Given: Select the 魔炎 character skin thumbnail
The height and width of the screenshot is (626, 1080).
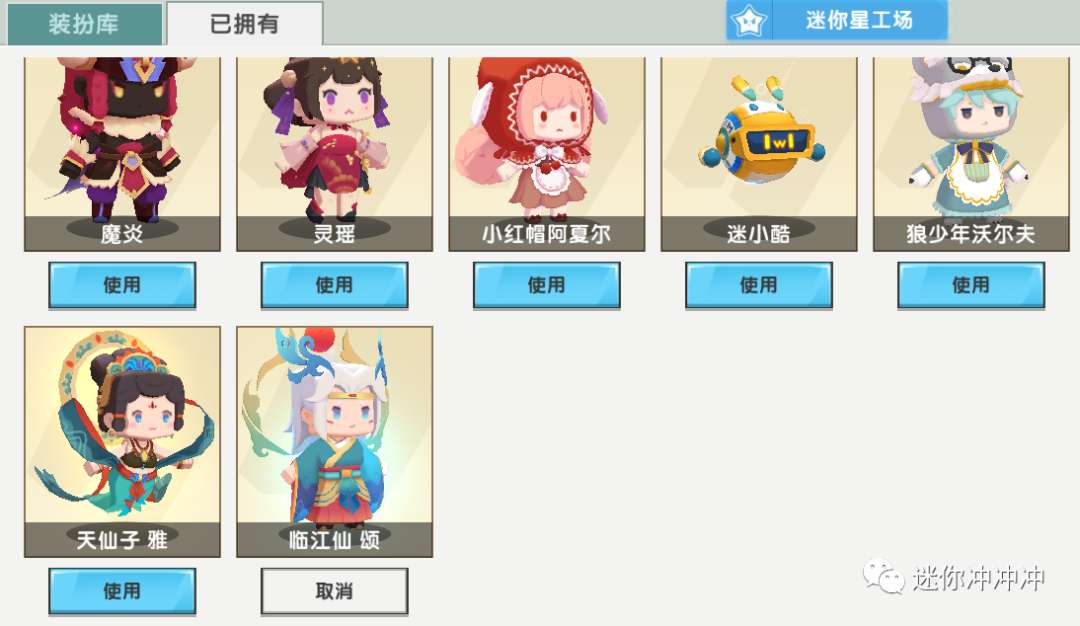Looking at the screenshot, I should pos(123,154).
